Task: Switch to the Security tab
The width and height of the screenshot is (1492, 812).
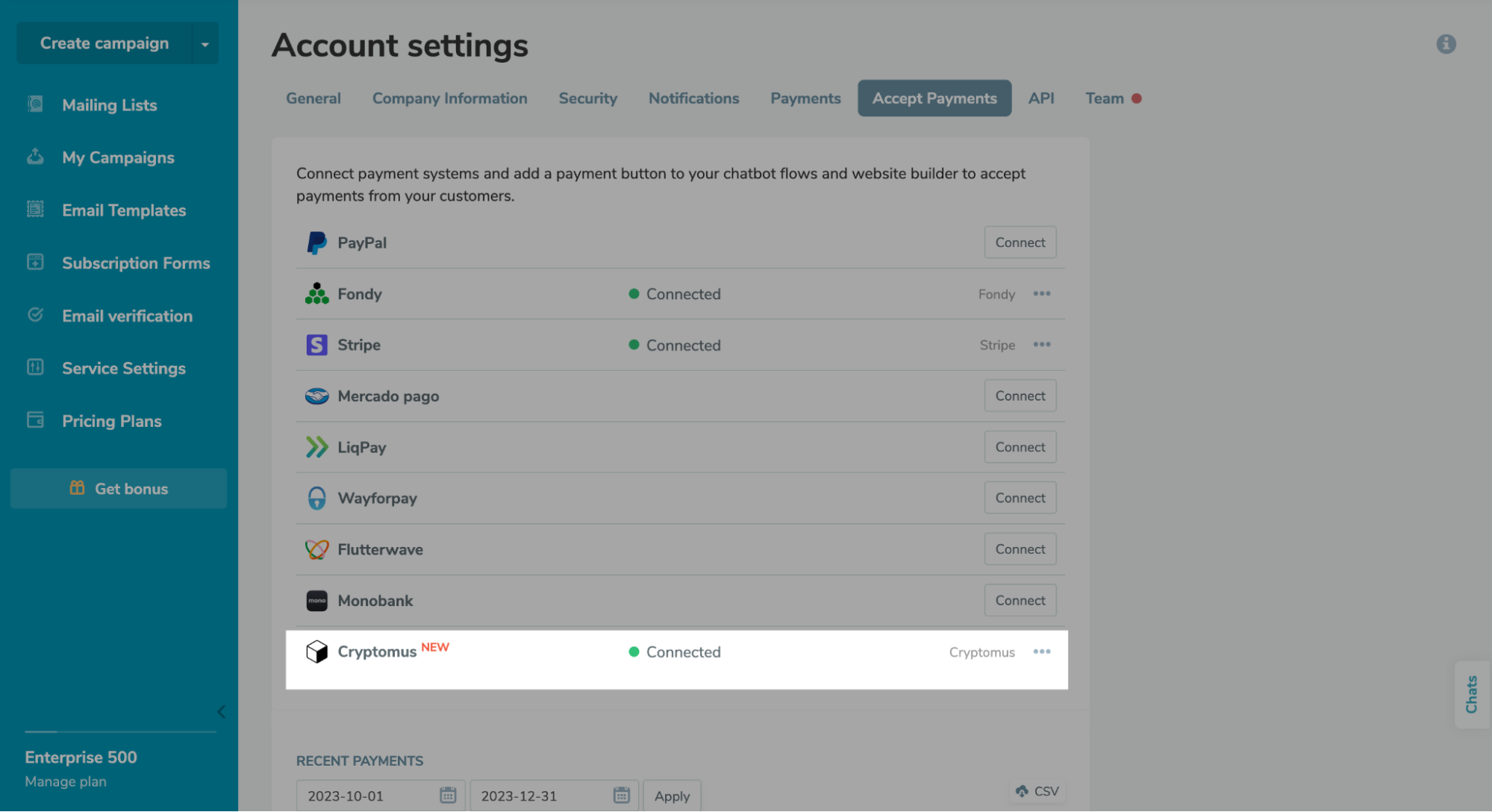Action: tap(587, 99)
